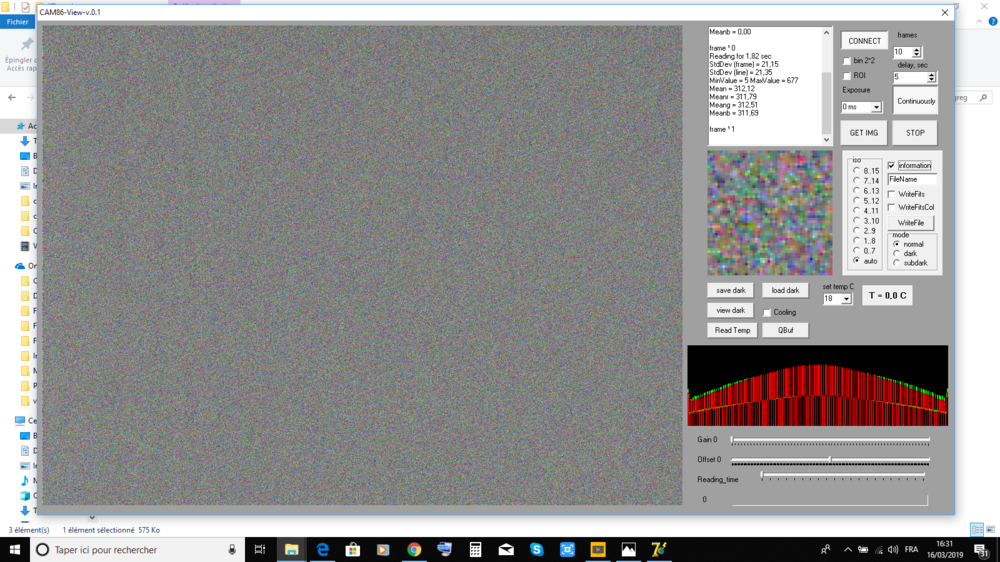
Task: Click the Reading_time slider track
Action: coord(843,476)
